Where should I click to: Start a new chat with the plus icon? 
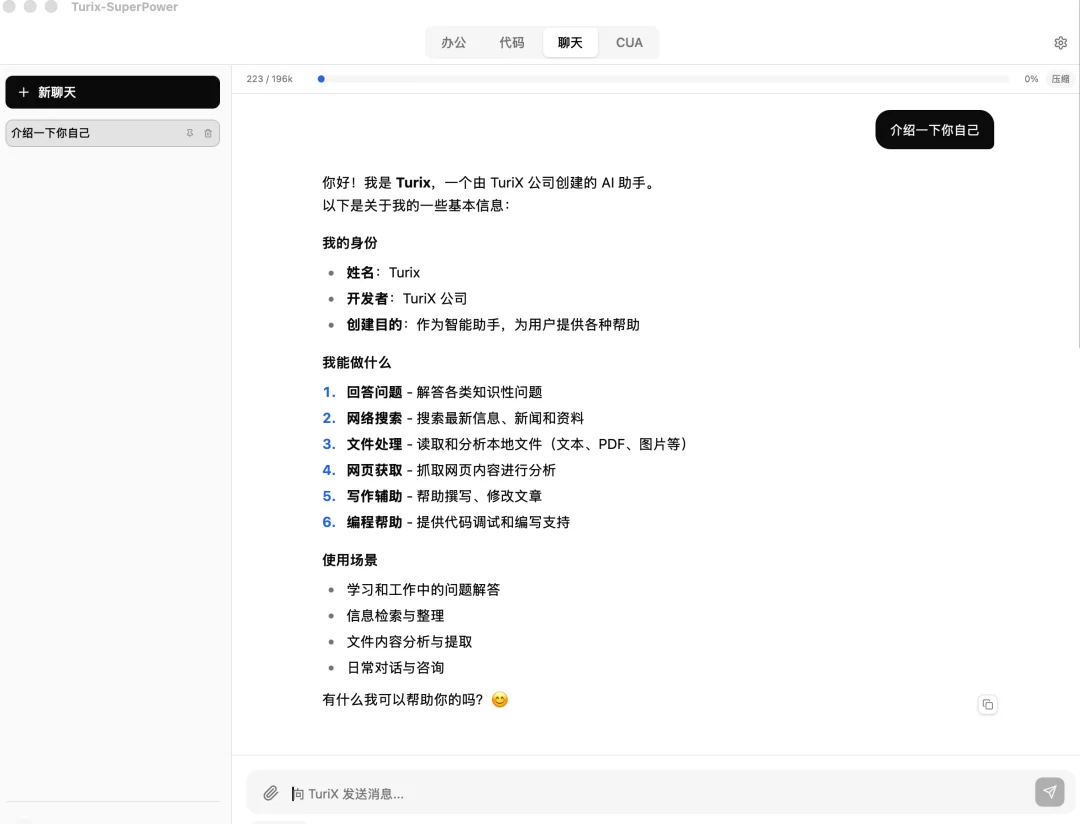(112, 91)
